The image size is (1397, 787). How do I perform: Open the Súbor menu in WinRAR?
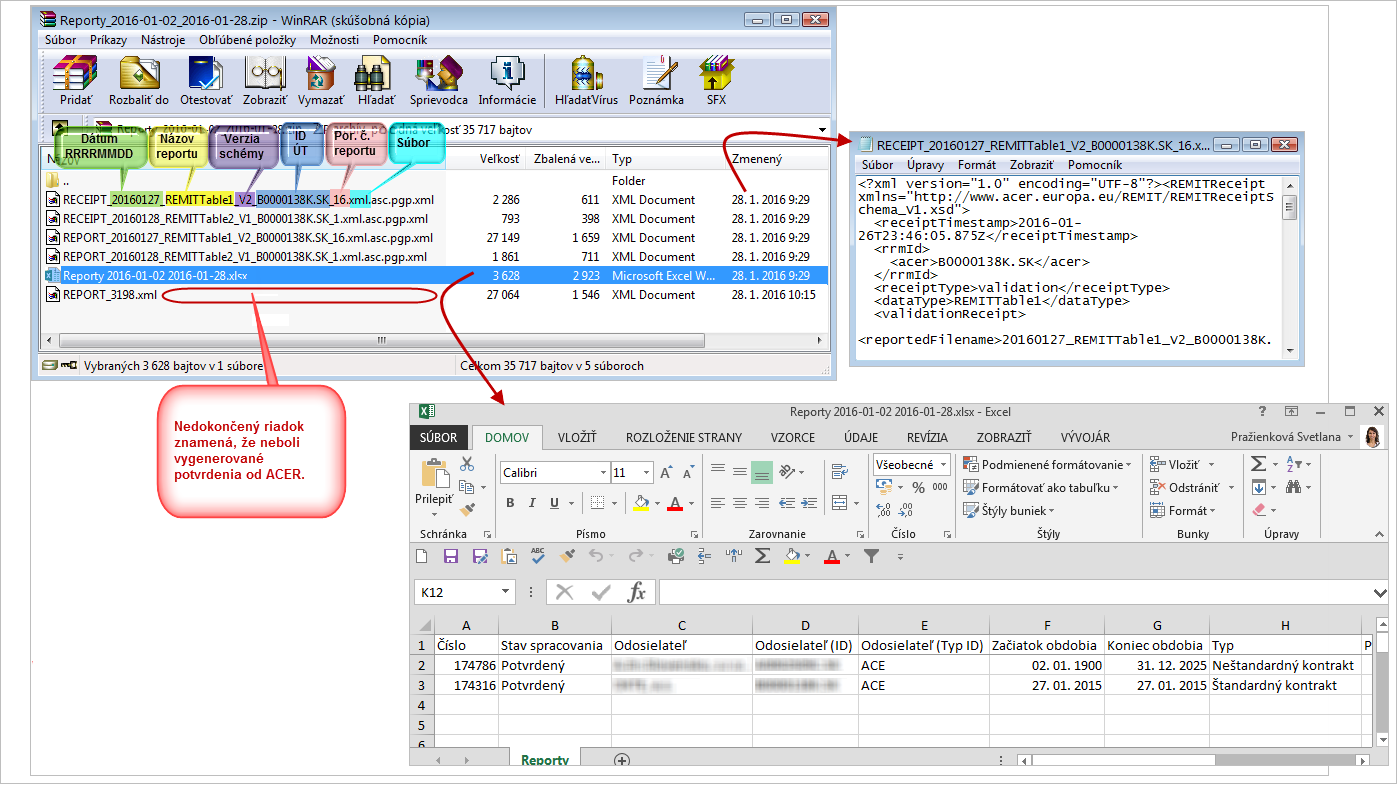pyautogui.click(x=60, y=40)
